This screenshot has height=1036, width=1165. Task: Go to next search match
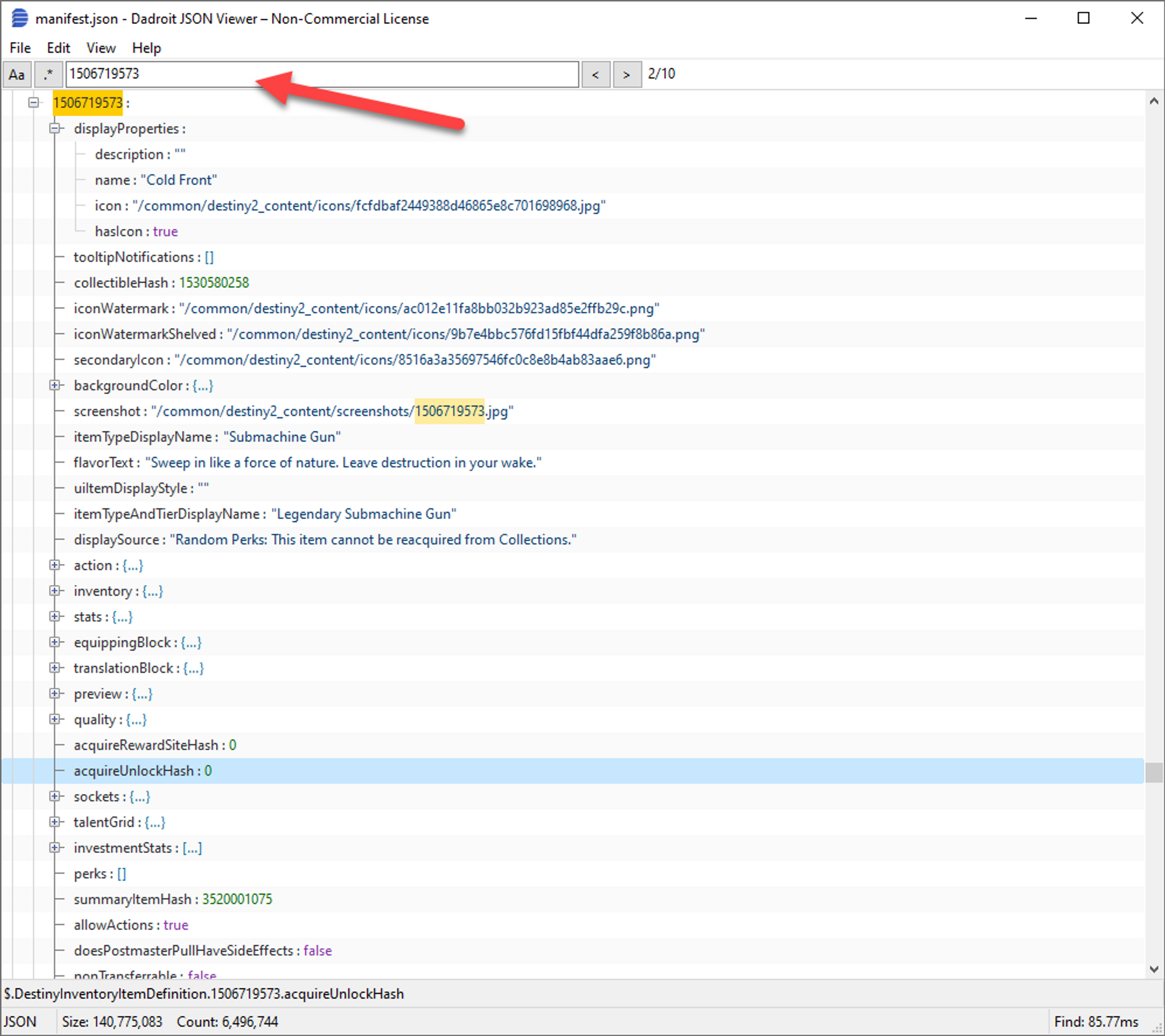(x=627, y=75)
